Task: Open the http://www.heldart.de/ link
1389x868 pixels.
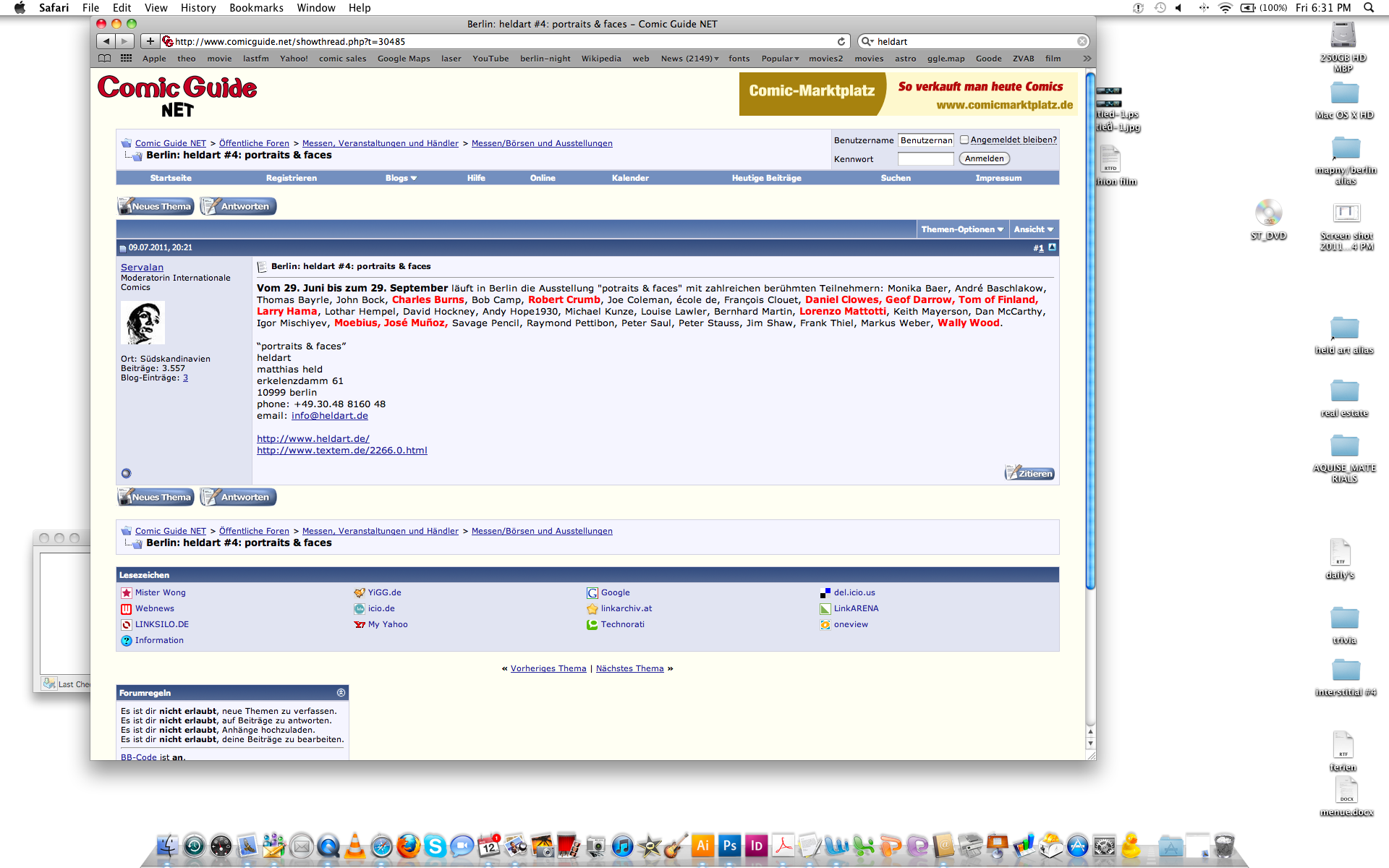Action: pyautogui.click(x=313, y=438)
